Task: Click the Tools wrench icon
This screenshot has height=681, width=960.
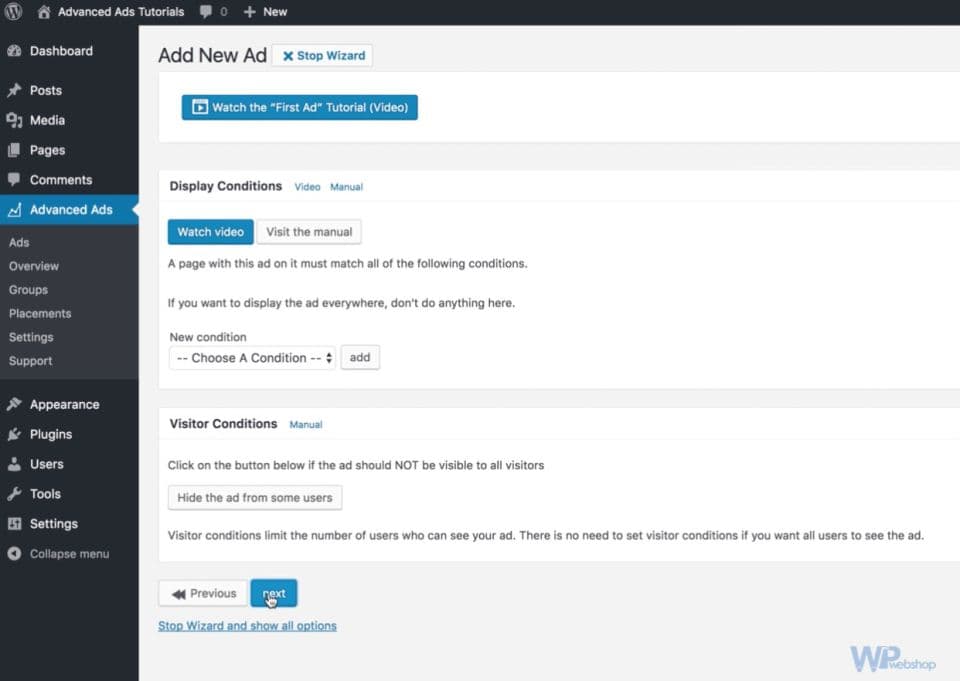Action: [14, 494]
